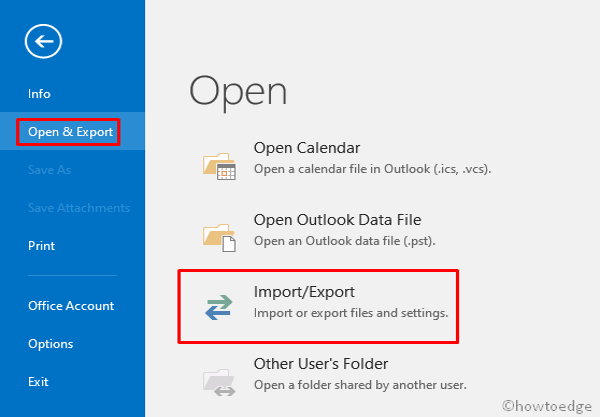This screenshot has height=417, width=600.
Task: Click the back arrow to leave Backstage
Action: 45,41
